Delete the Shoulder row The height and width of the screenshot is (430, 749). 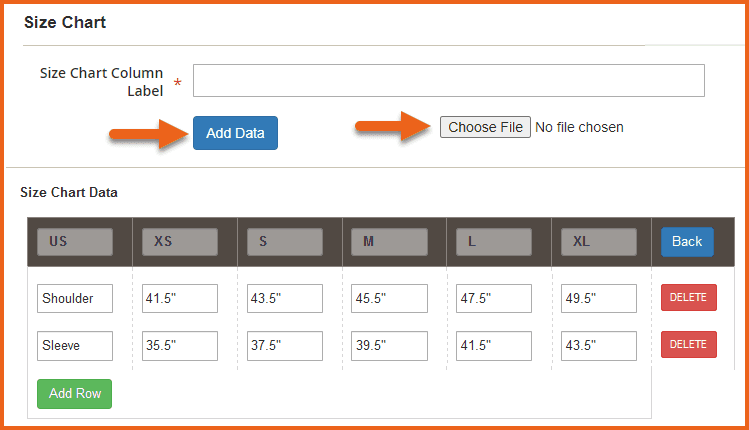688,298
